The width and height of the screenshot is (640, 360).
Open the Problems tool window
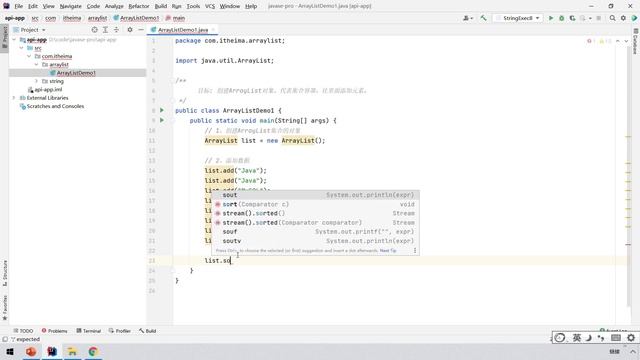54,331
